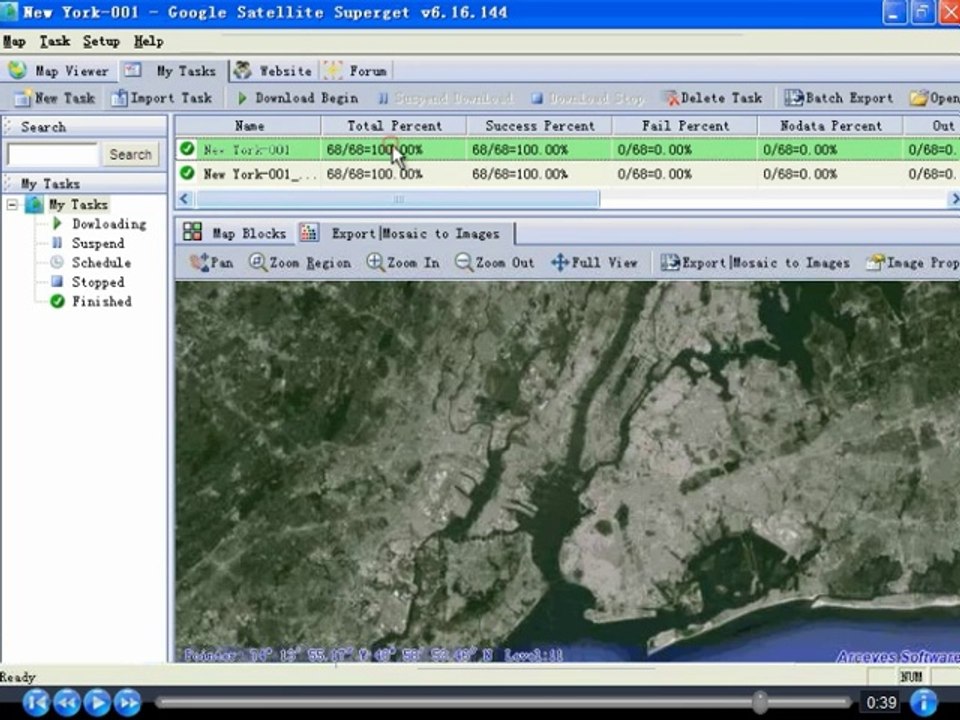Image resolution: width=960 pixels, height=720 pixels.
Task: Click the Suspend Download icon
Action: 383,99
